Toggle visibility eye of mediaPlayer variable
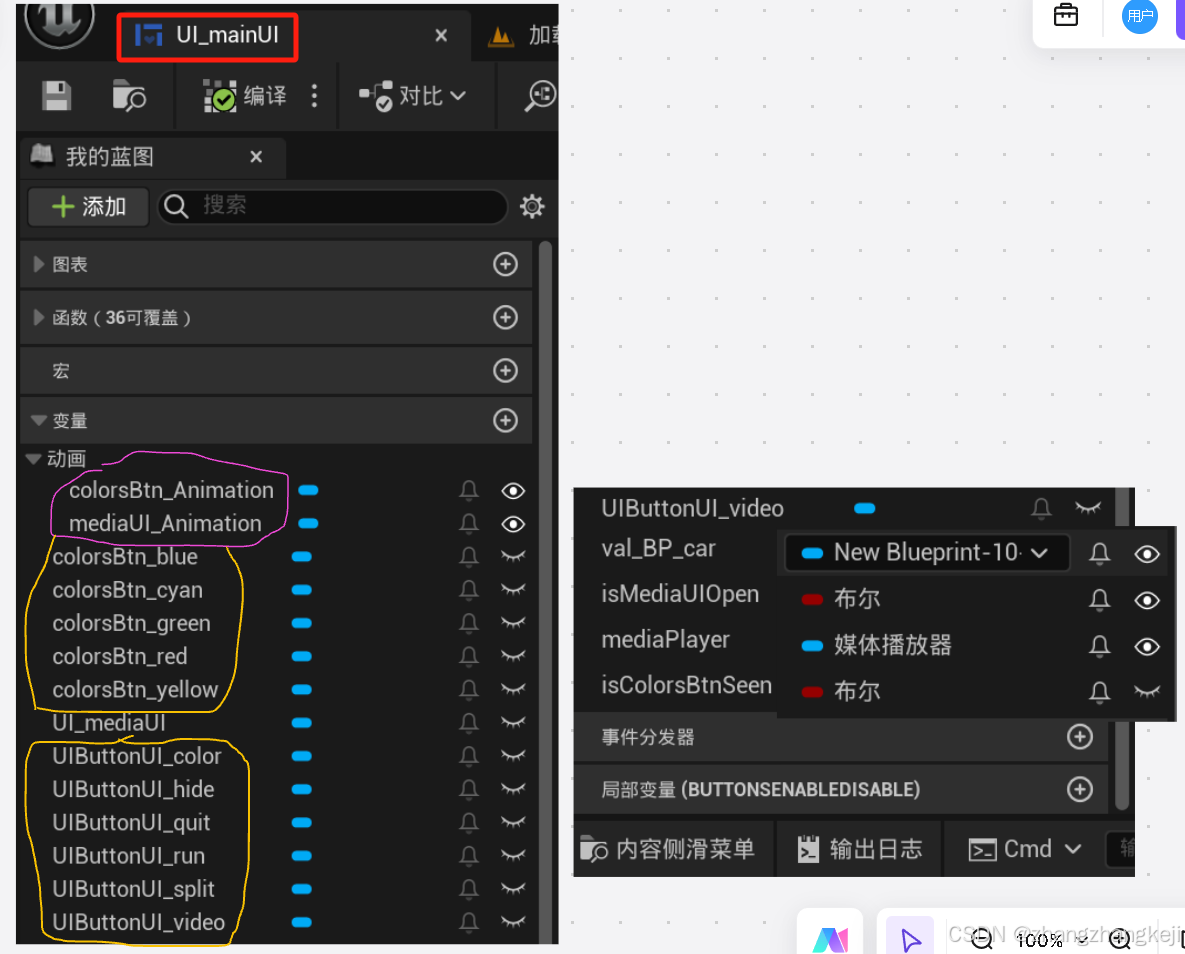 pyautogui.click(x=1147, y=646)
